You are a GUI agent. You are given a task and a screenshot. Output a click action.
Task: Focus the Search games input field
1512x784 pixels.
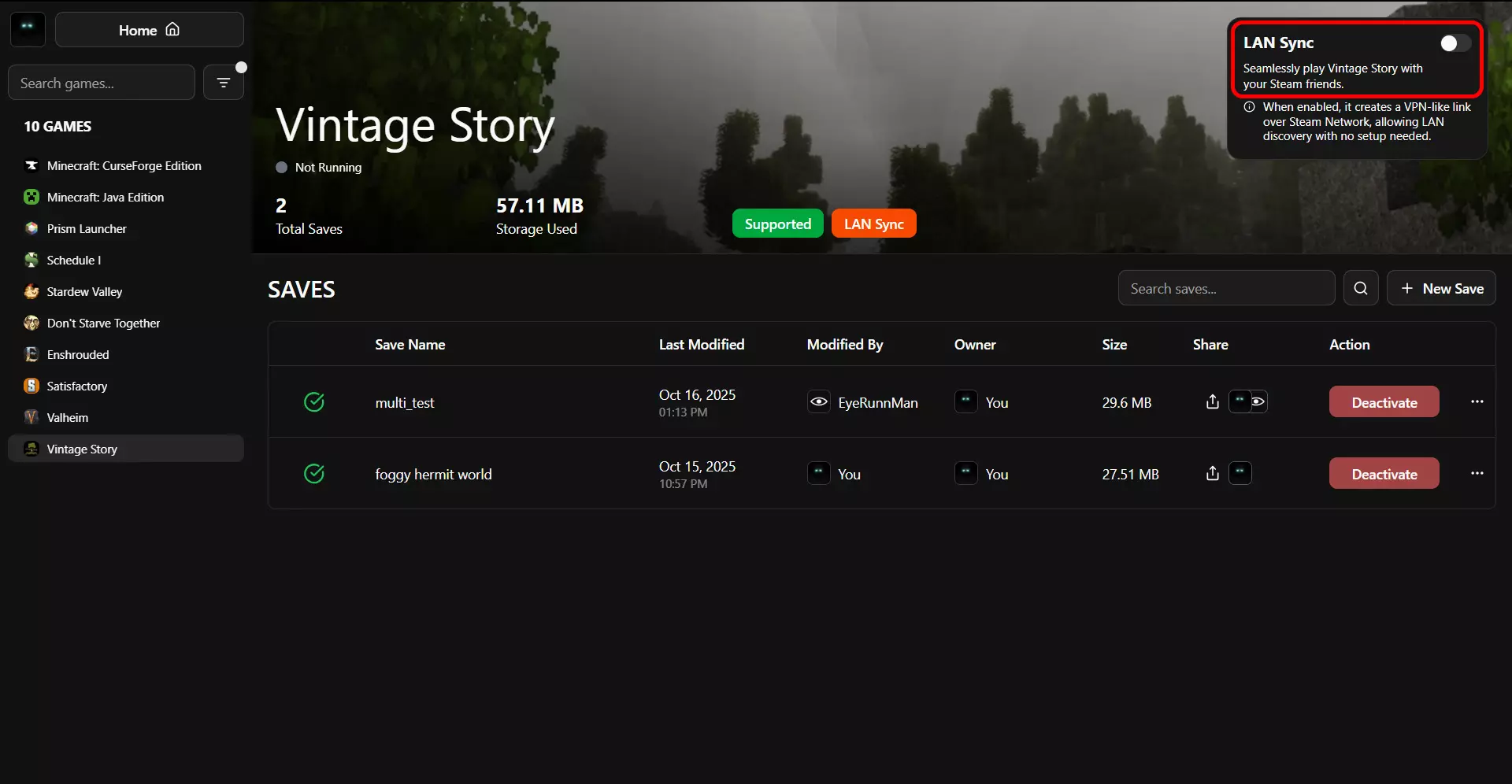coord(102,83)
